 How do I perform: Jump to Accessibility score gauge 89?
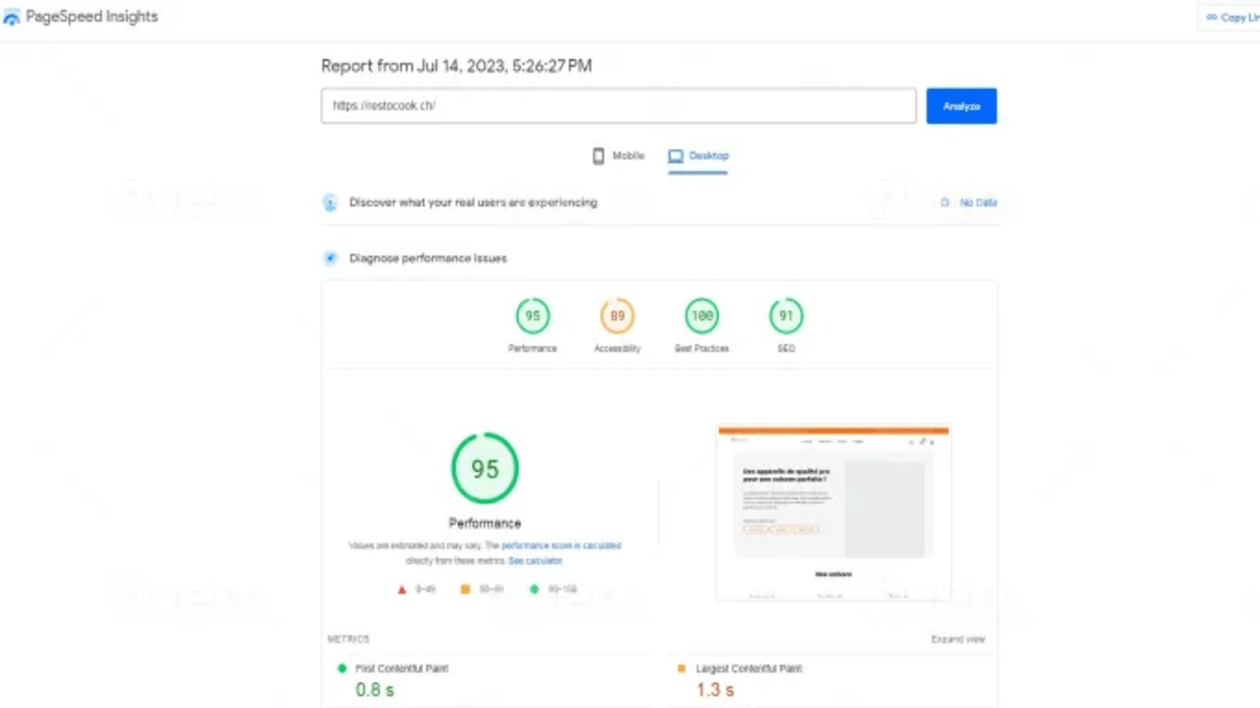617,316
